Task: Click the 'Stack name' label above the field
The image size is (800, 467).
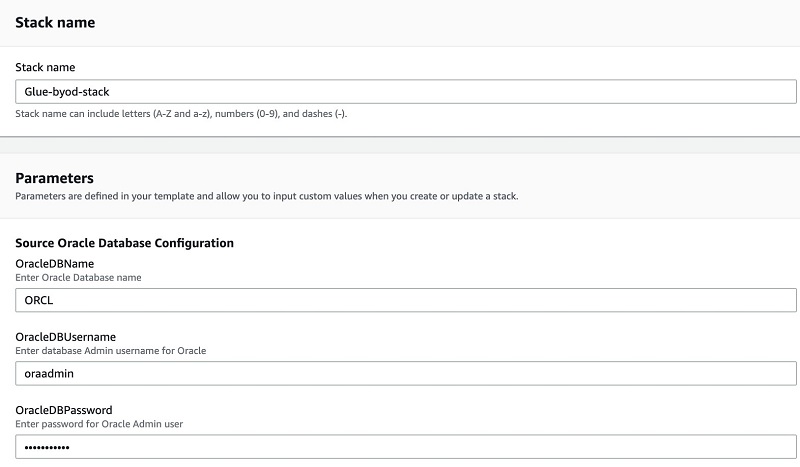Action: [45, 67]
